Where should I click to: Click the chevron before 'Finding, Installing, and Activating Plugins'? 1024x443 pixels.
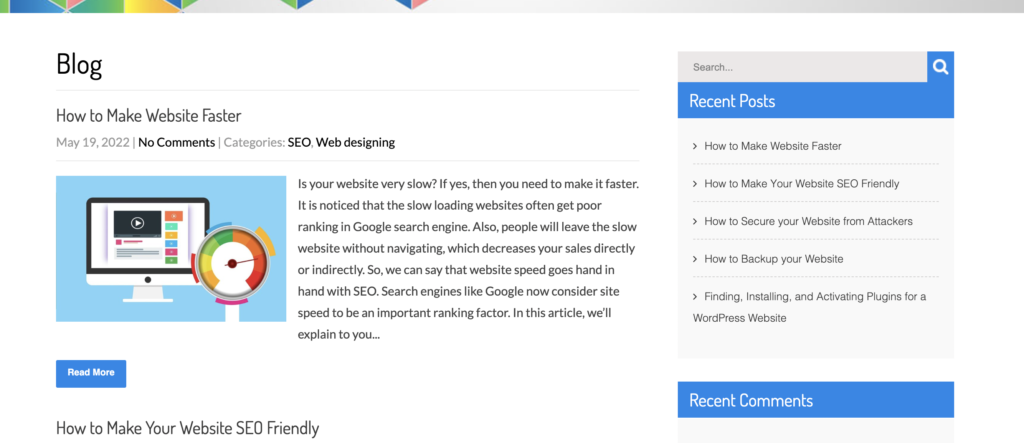pyautogui.click(x=695, y=297)
